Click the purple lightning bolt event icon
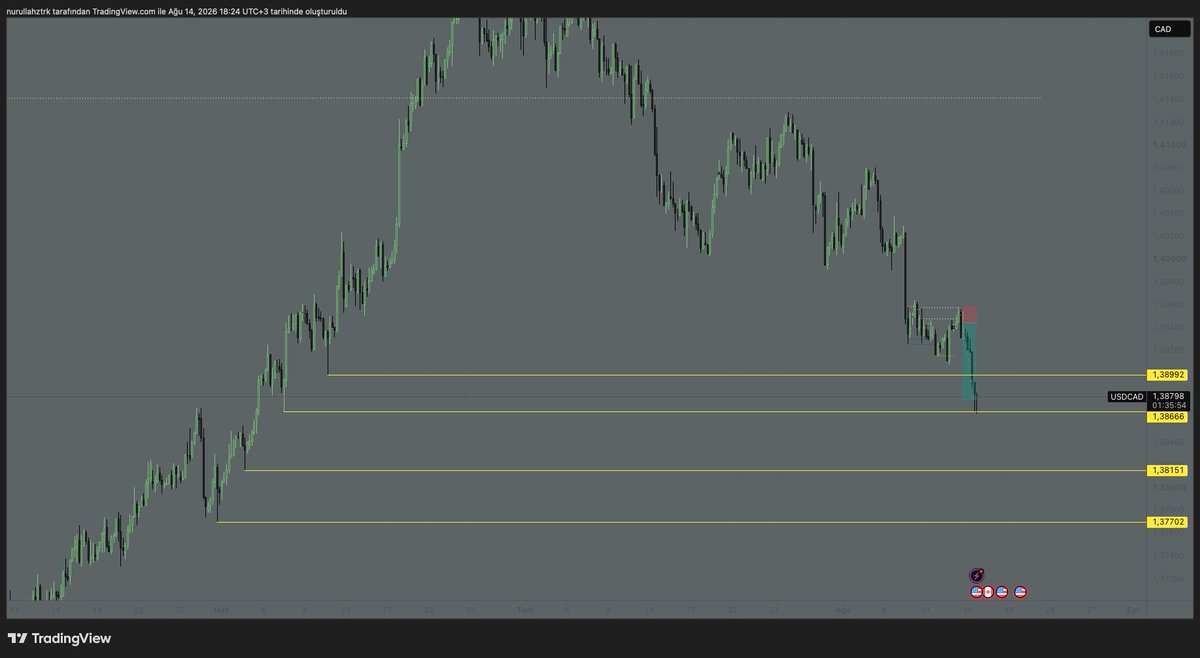The width and height of the screenshot is (1200, 658). (977, 575)
